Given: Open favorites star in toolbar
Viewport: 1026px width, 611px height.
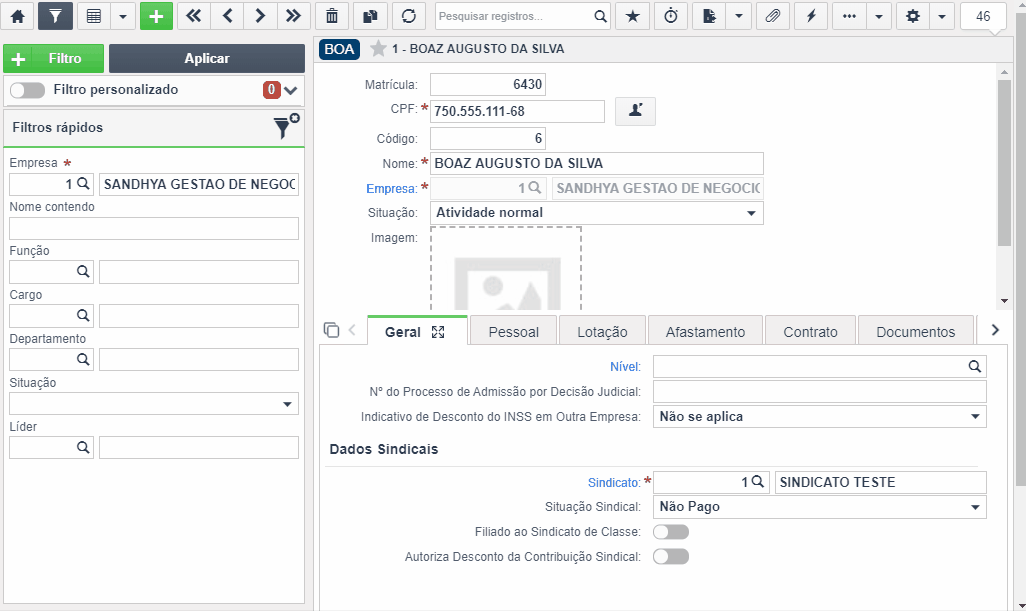Looking at the screenshot, I should (x=633, y=16).
